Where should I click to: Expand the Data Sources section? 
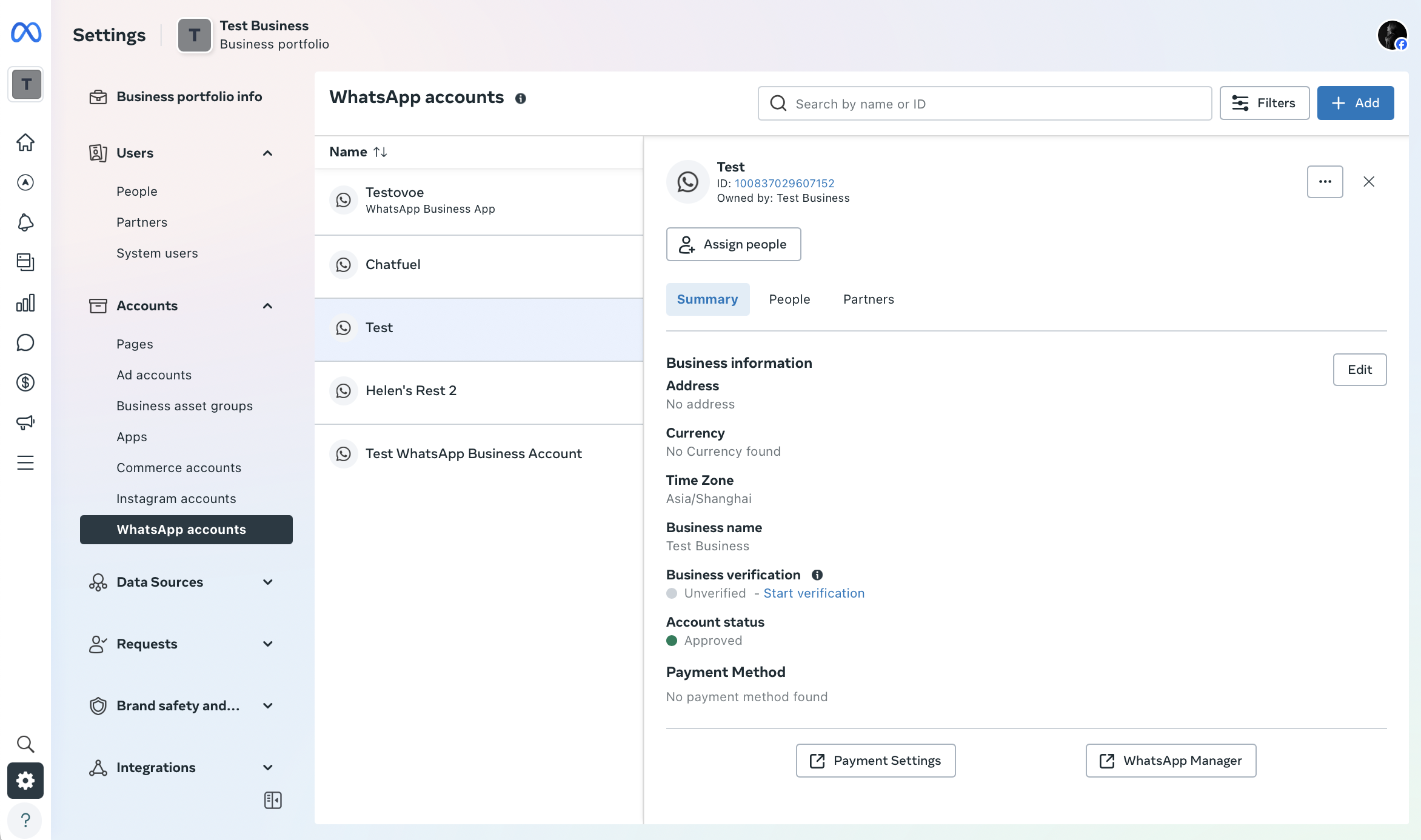[x=267, y=582]
